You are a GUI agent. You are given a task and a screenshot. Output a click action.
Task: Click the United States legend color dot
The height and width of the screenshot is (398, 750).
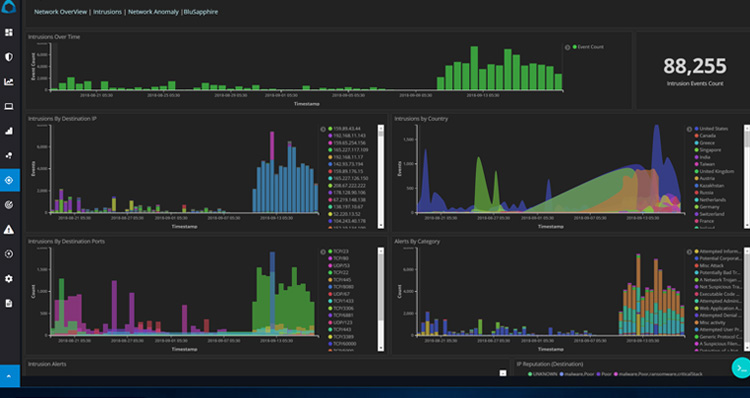click(x=696, y=129)
